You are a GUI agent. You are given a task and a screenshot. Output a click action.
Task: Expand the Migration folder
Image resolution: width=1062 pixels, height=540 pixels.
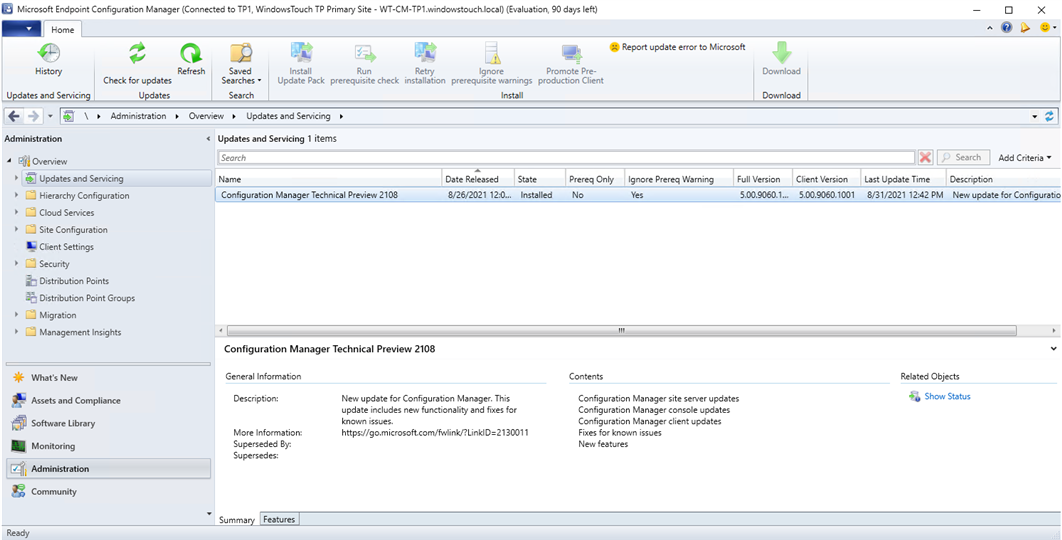16,315
